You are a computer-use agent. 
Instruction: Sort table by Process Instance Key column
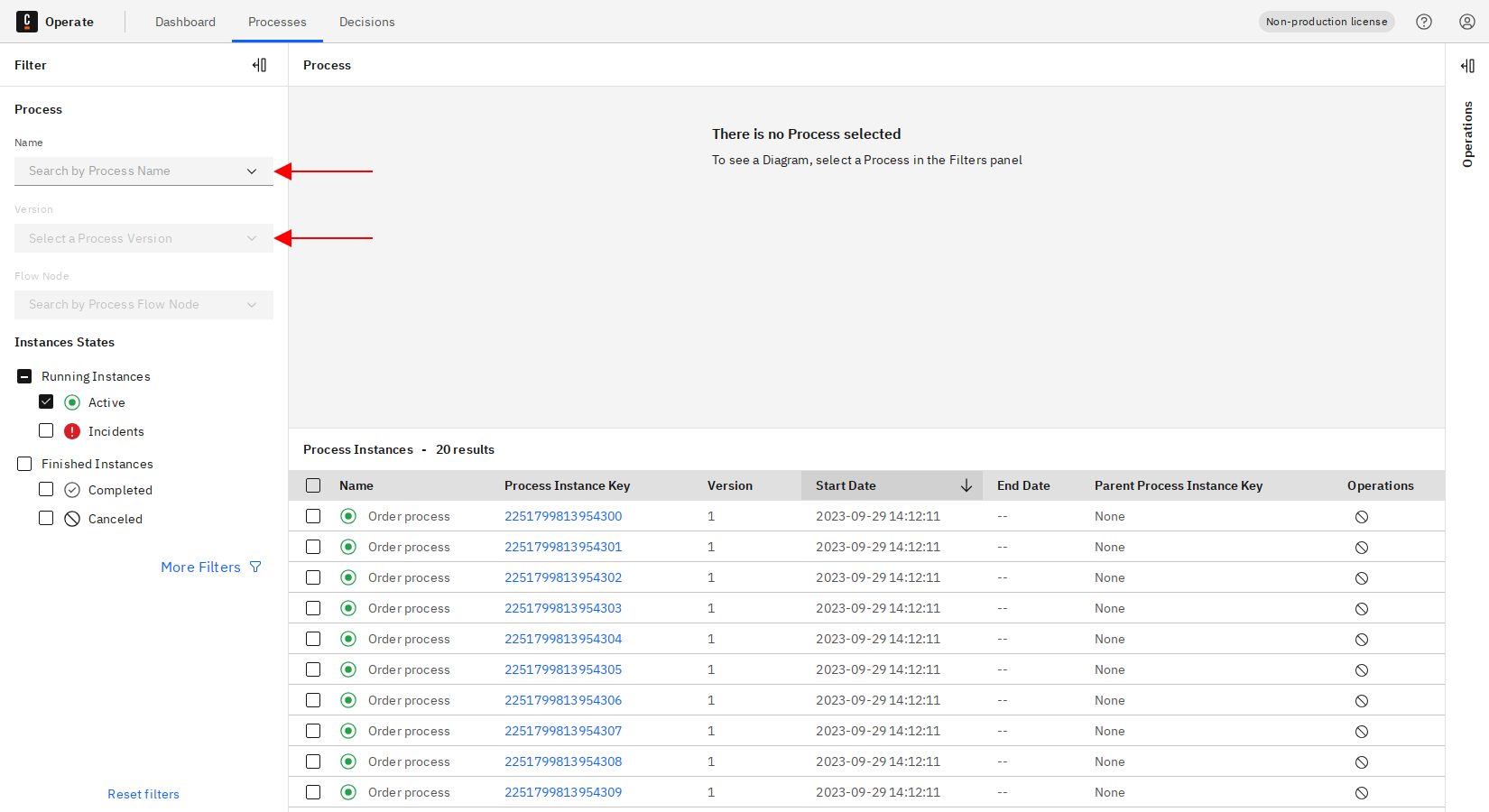(567, 485)
